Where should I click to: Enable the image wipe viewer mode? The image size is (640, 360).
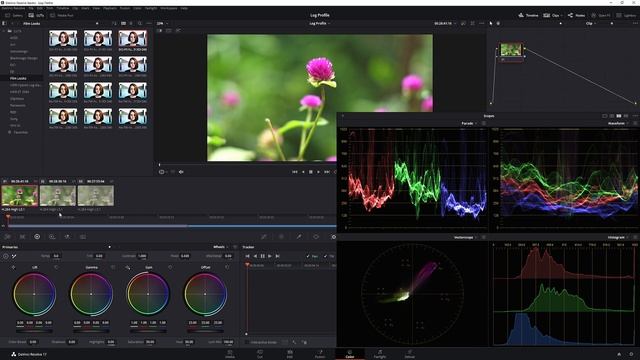160,31
